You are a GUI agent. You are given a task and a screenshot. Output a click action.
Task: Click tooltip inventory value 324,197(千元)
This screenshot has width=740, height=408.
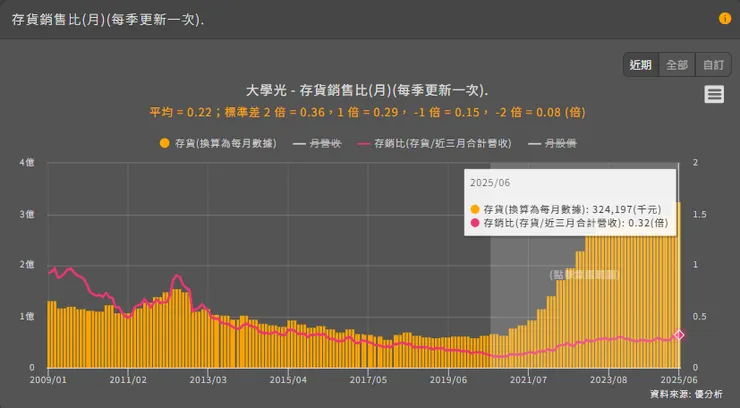(627, 209)
